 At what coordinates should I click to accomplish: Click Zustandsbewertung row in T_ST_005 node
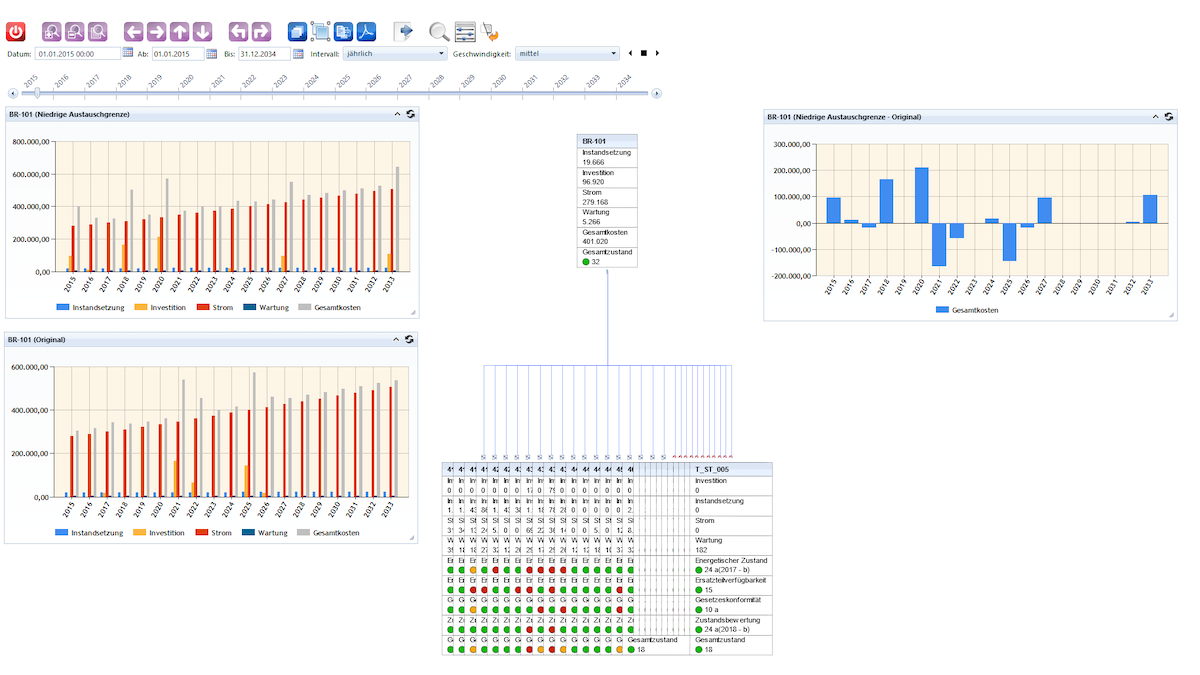point(731,625)
